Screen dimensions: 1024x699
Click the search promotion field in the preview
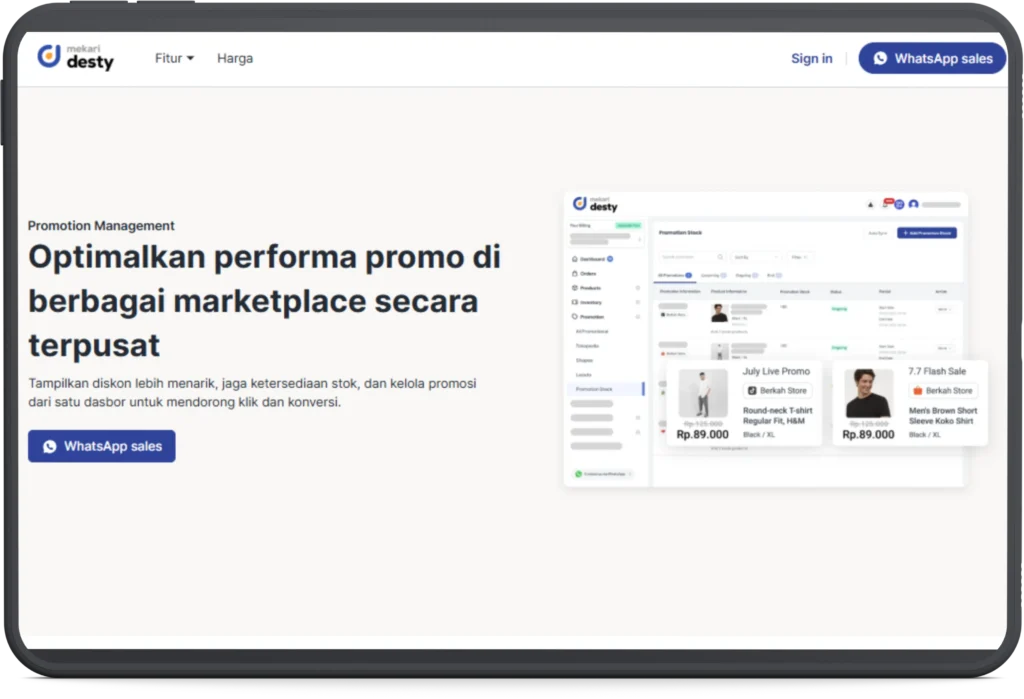click(691, 257)
